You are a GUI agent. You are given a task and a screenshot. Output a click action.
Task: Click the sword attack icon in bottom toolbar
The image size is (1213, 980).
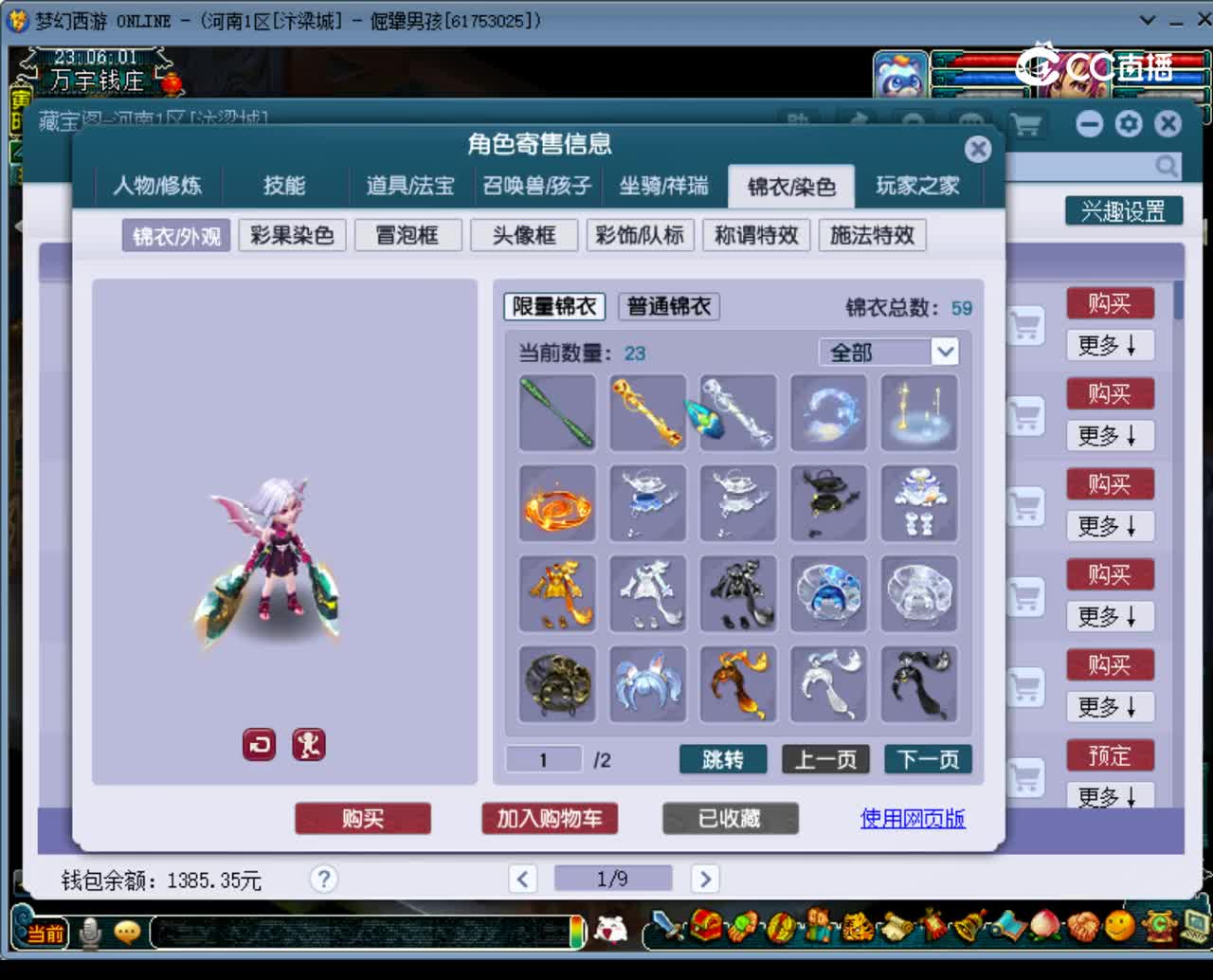668,926
